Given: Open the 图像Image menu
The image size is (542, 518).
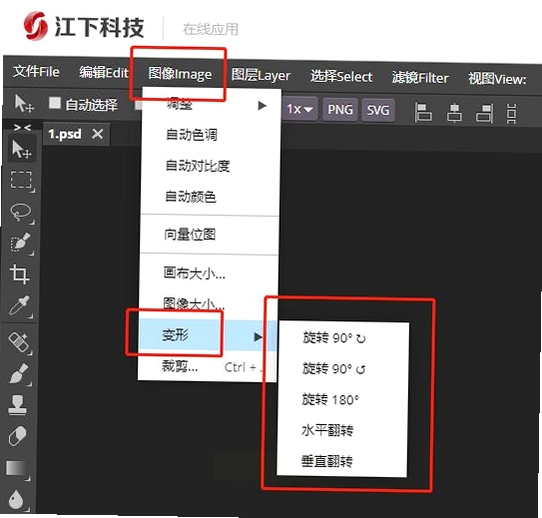Looking at the screenshot, I should tap(180, 74).
